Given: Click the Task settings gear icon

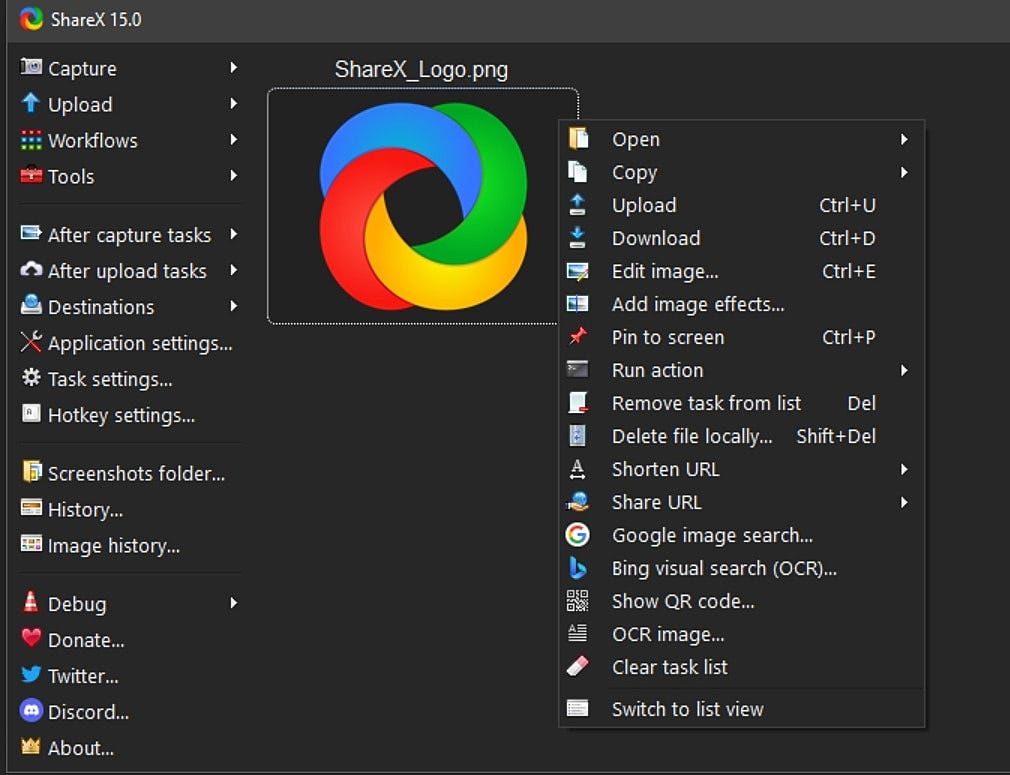Looking at the screenshot, I should click(31, 378).
